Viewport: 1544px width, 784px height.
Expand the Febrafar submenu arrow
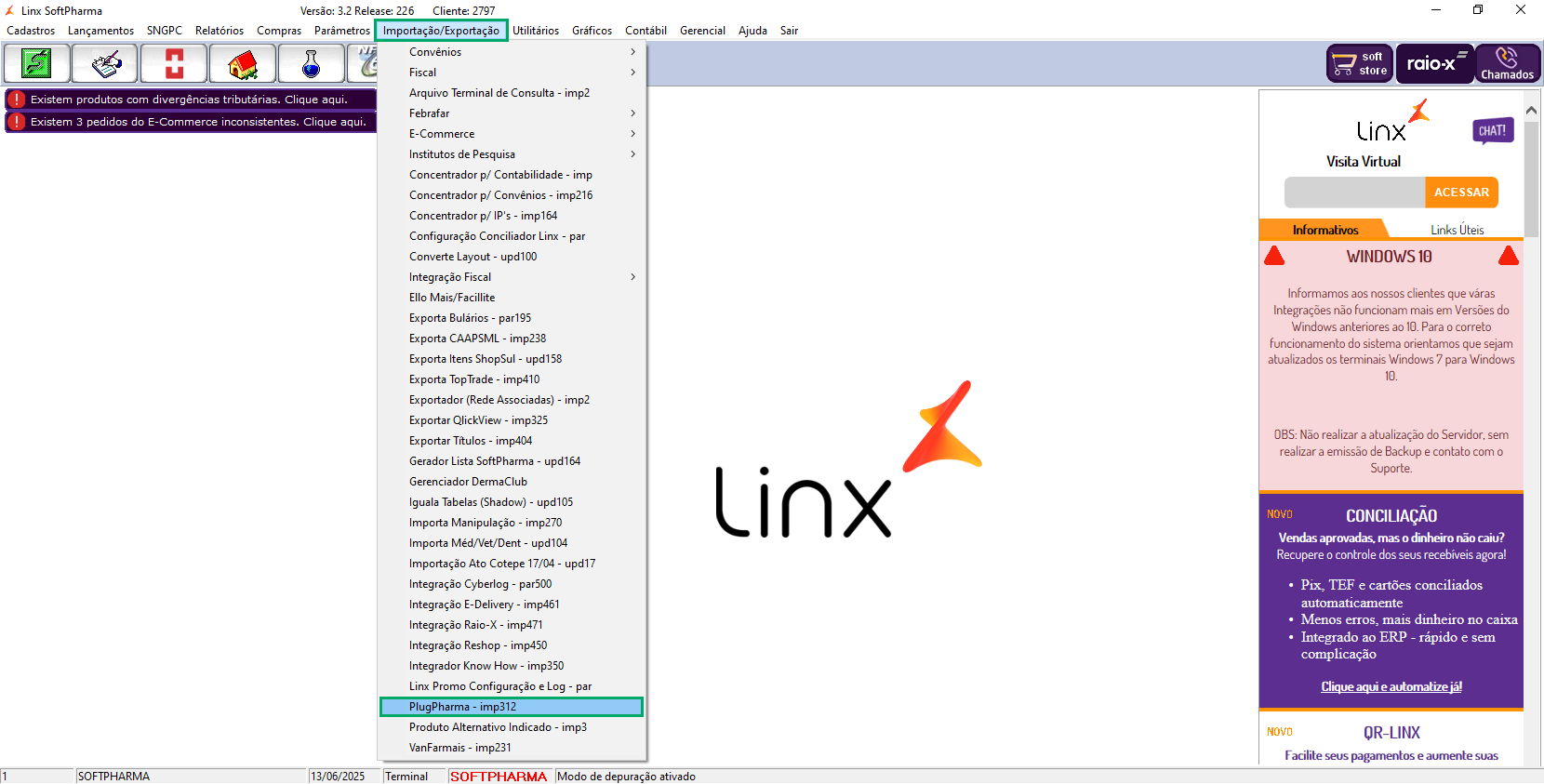pos(632,113)
